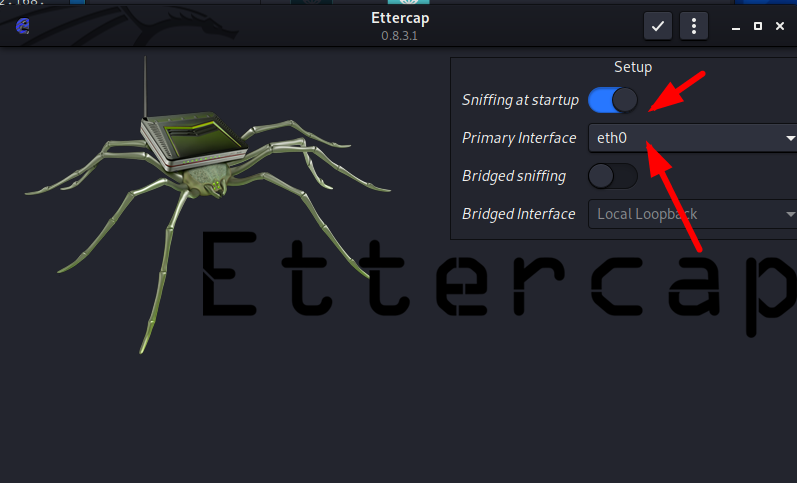
Task: Open the Primary Interface eth0 dropdown
Action: pyautogui.click(x=692, y=138)
